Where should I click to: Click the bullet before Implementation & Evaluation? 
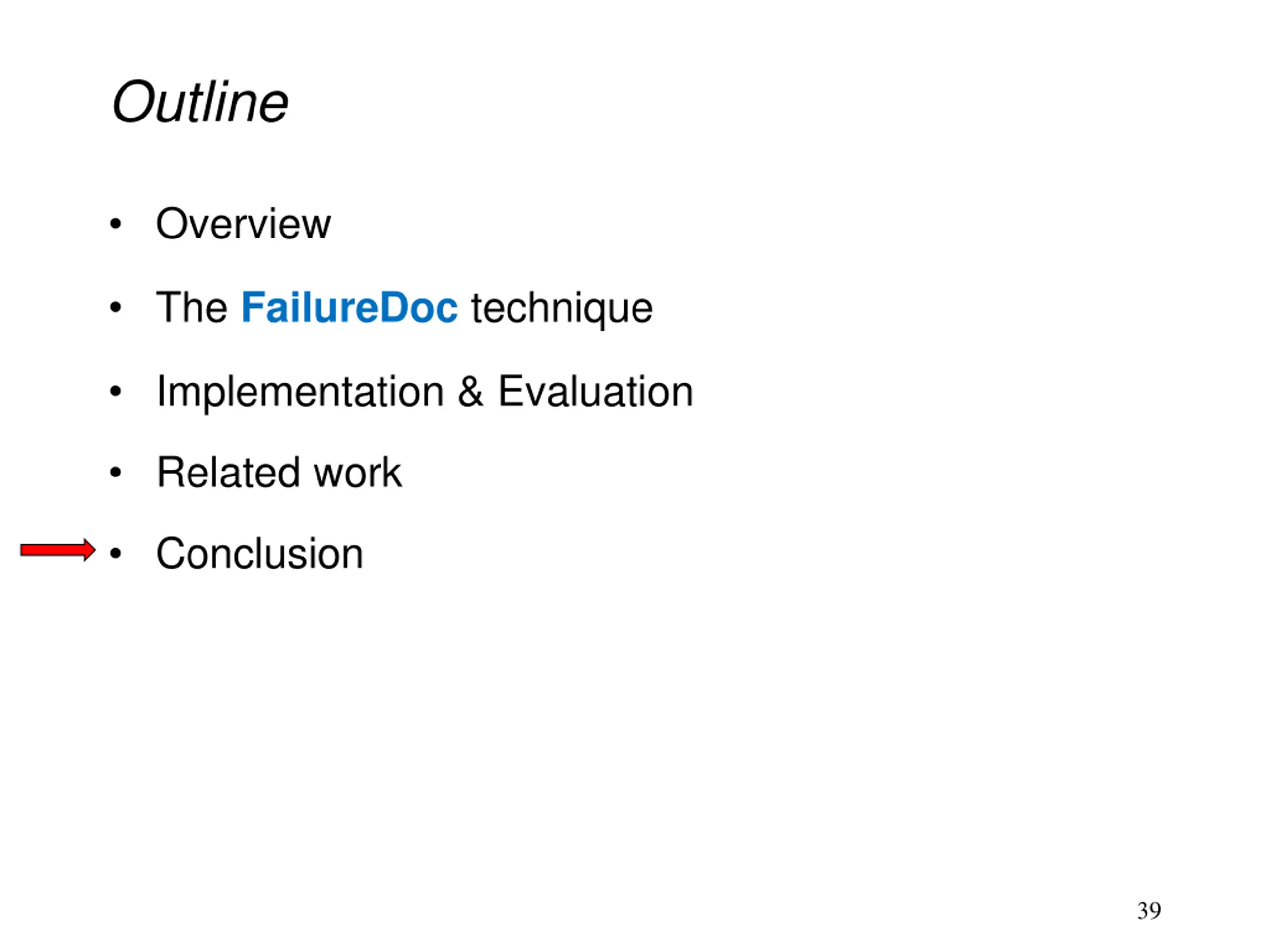click(116, 391)
